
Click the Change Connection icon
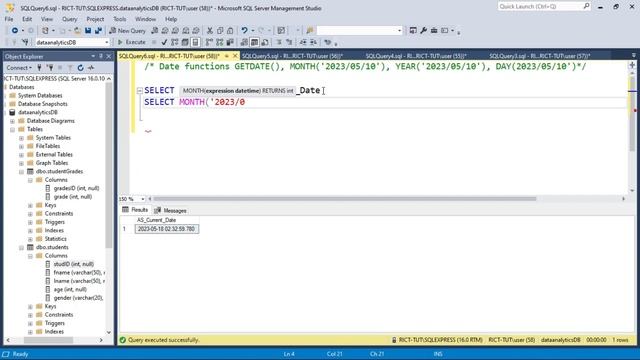tap(25, 42)
